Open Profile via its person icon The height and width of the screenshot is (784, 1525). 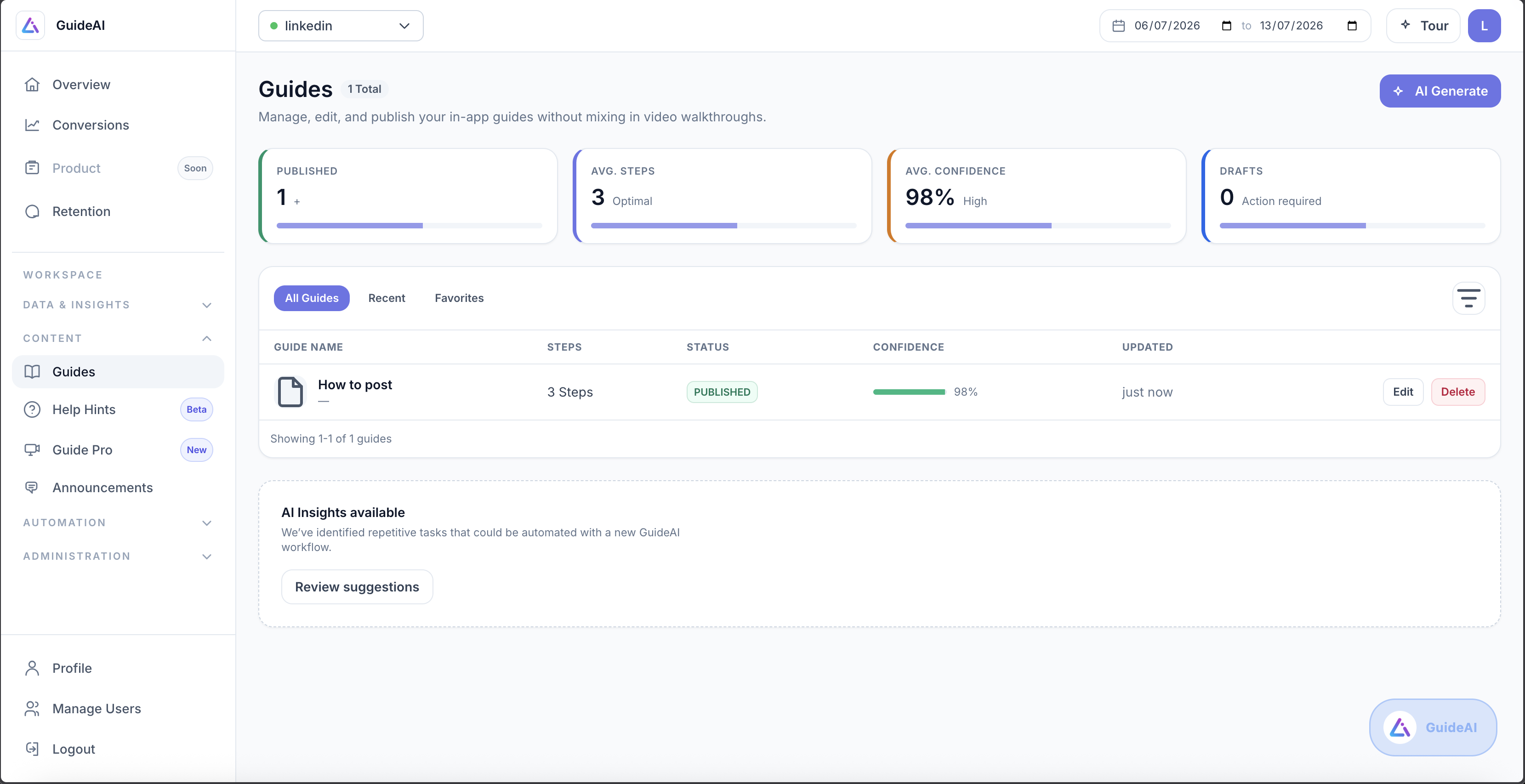coord(32,668)
